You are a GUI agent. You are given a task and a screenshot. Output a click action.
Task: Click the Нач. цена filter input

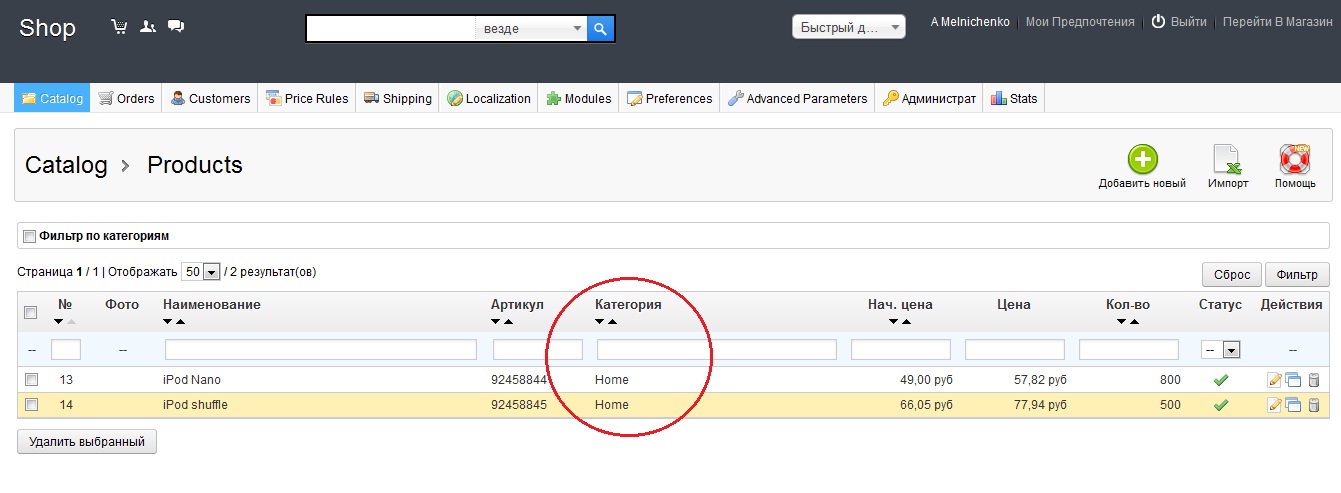(x=901, y=350)
